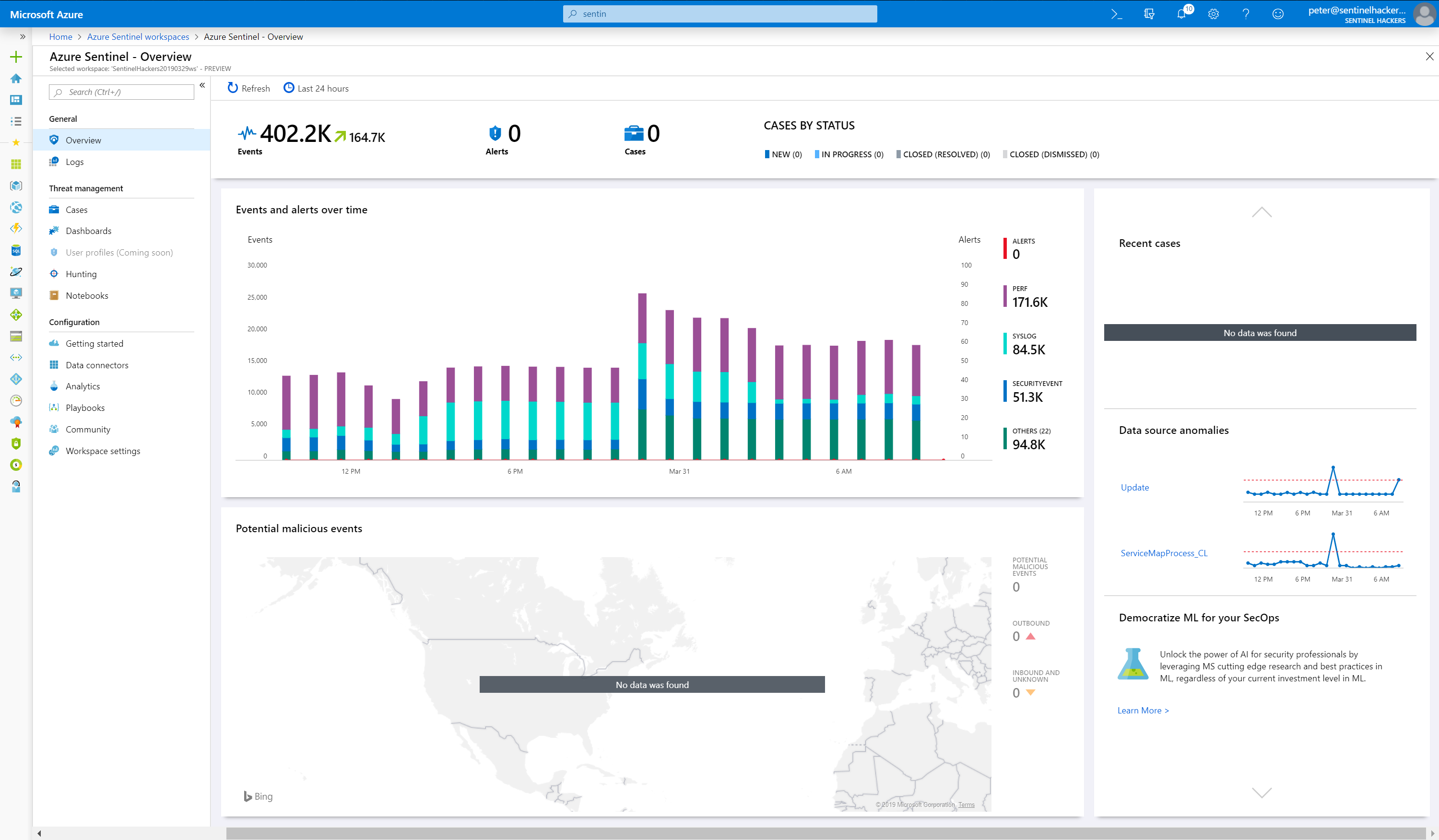The height and width of the screenshot is (840, 1439).
Task: Open the Dashboard icon in the left rail
Action: tap(15, 100)
